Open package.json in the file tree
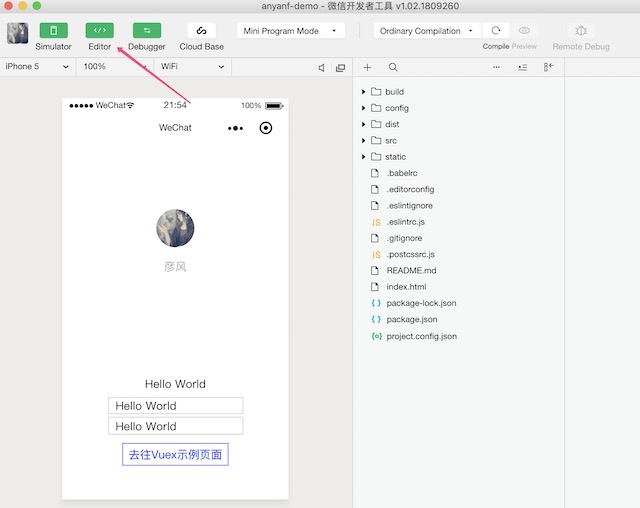Viewport: 640px width, 508px height. point(414,320)
